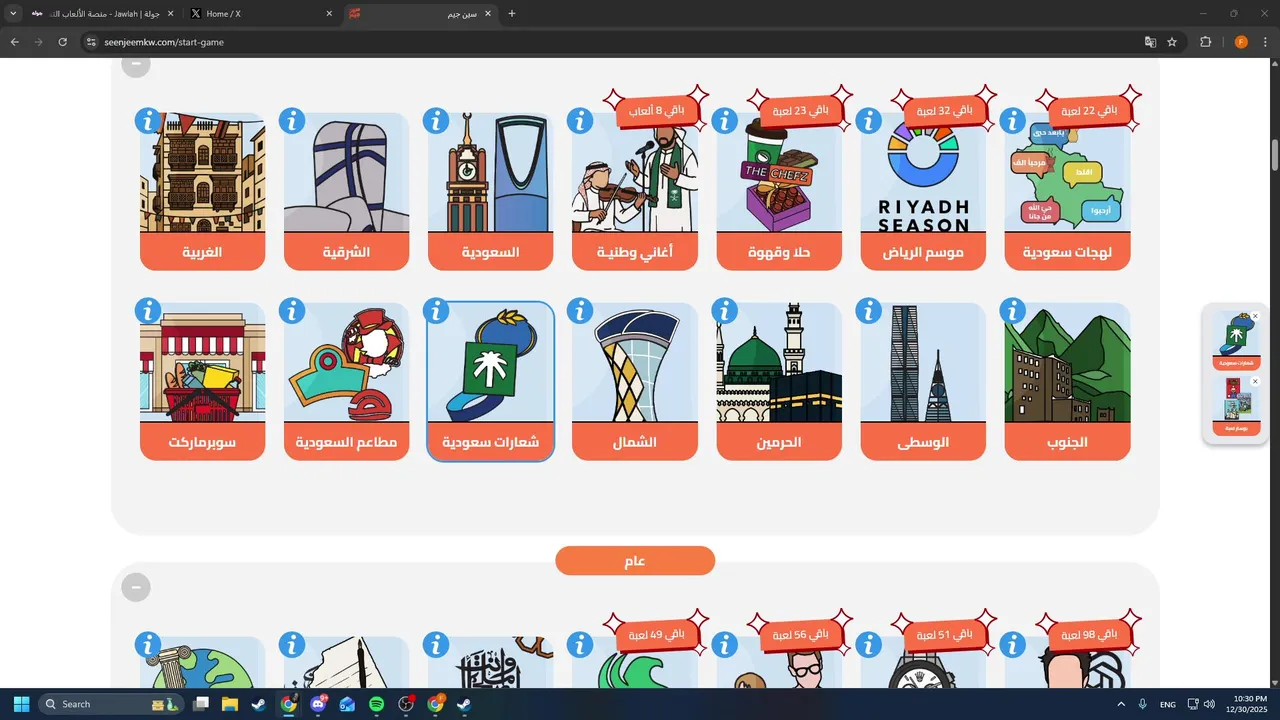Open info icon on الغربية card
The image size is (1280, 720).
148,121
